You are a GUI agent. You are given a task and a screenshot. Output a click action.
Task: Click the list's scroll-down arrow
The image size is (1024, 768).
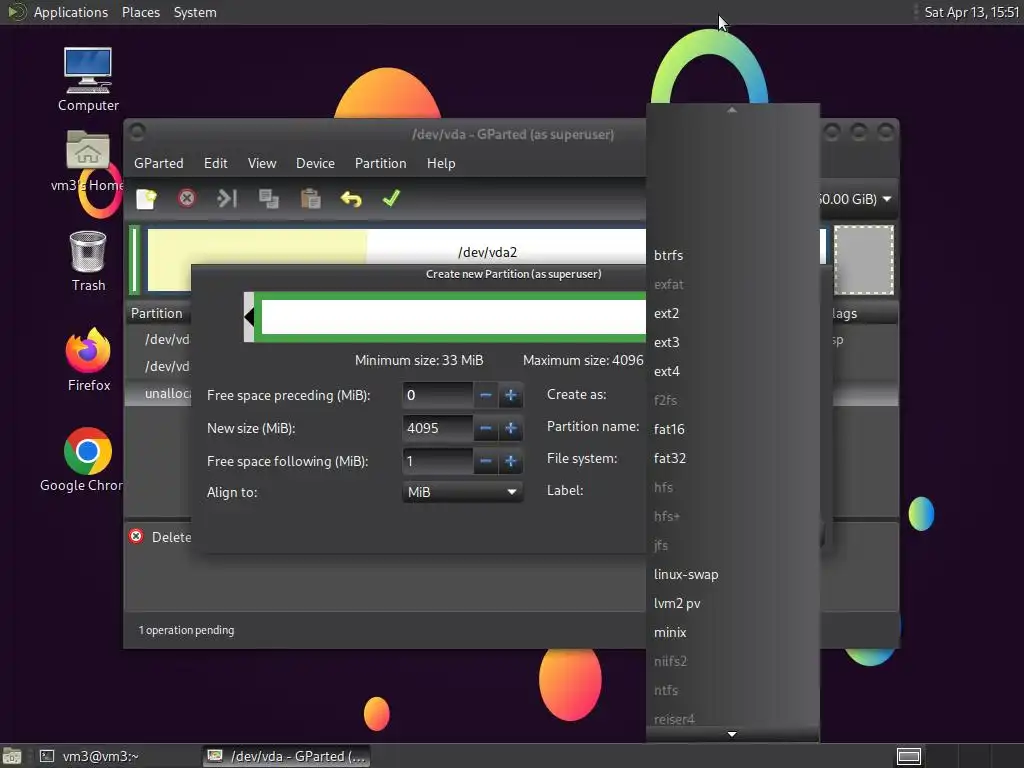pyautogui.click(x=732, y=734)
